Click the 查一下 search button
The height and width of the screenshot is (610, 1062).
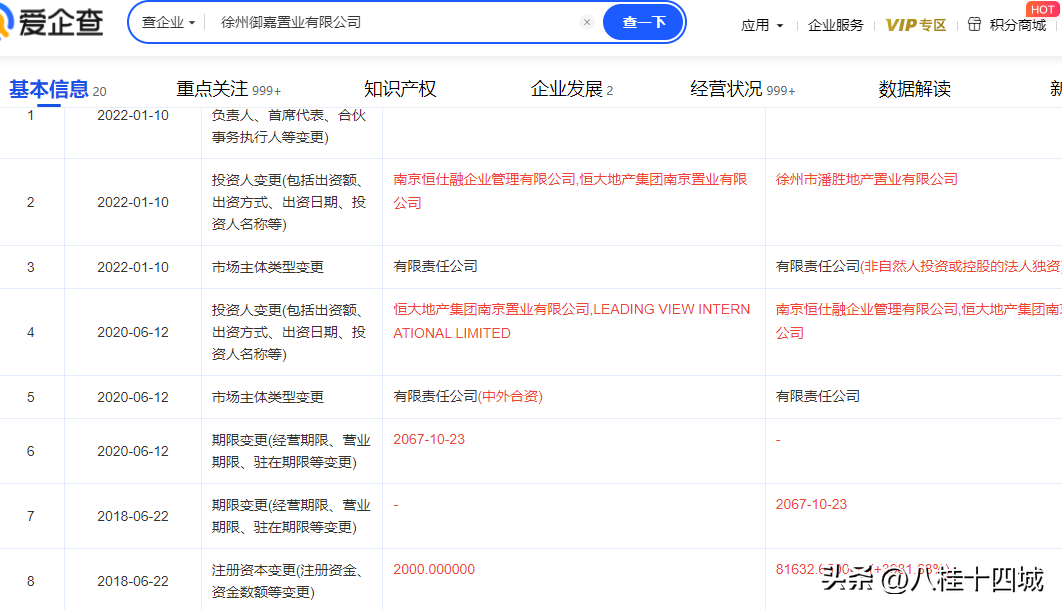tap(643, 22)
